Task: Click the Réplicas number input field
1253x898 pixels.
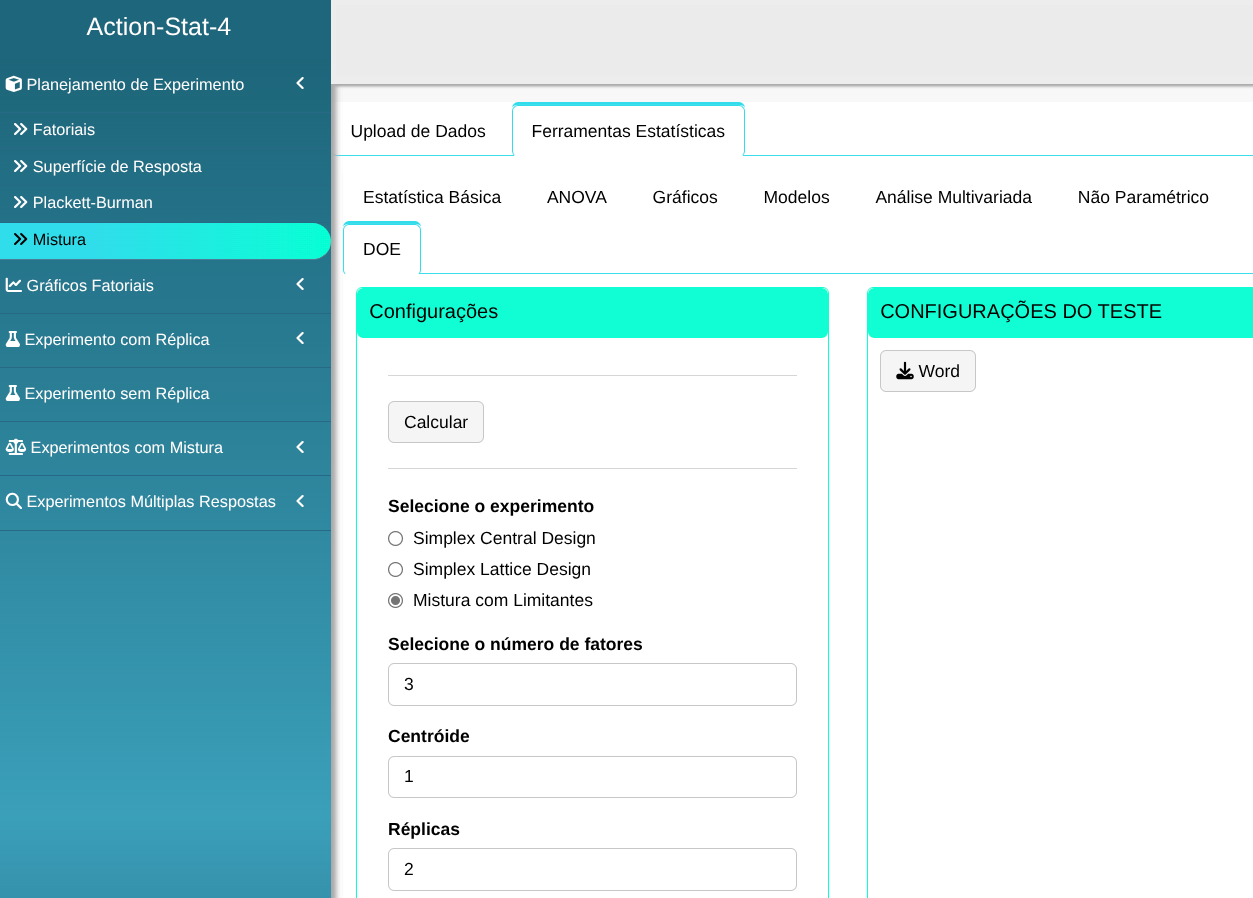Action: (x=592, y=869)
